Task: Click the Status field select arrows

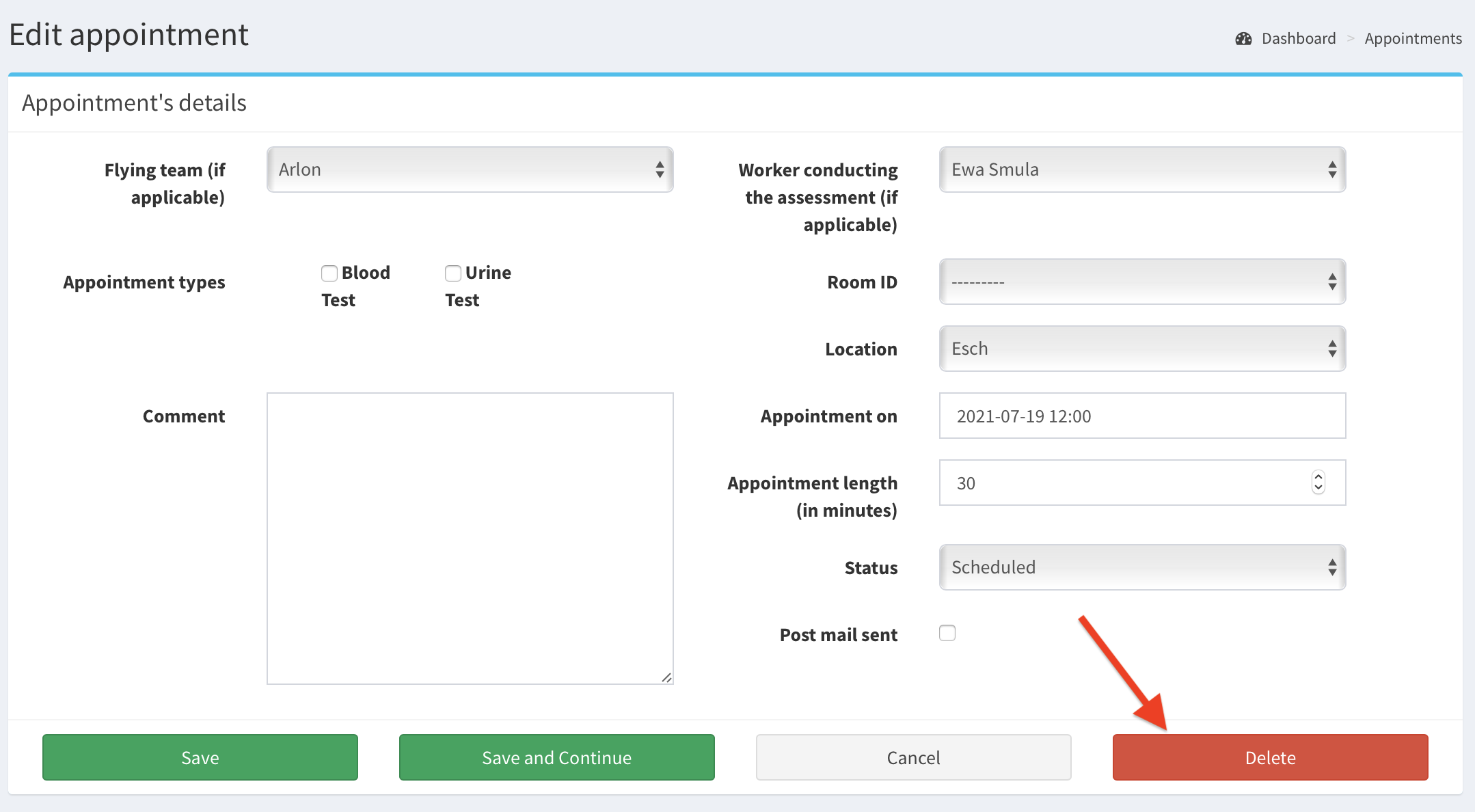Action: [1332, 567]
